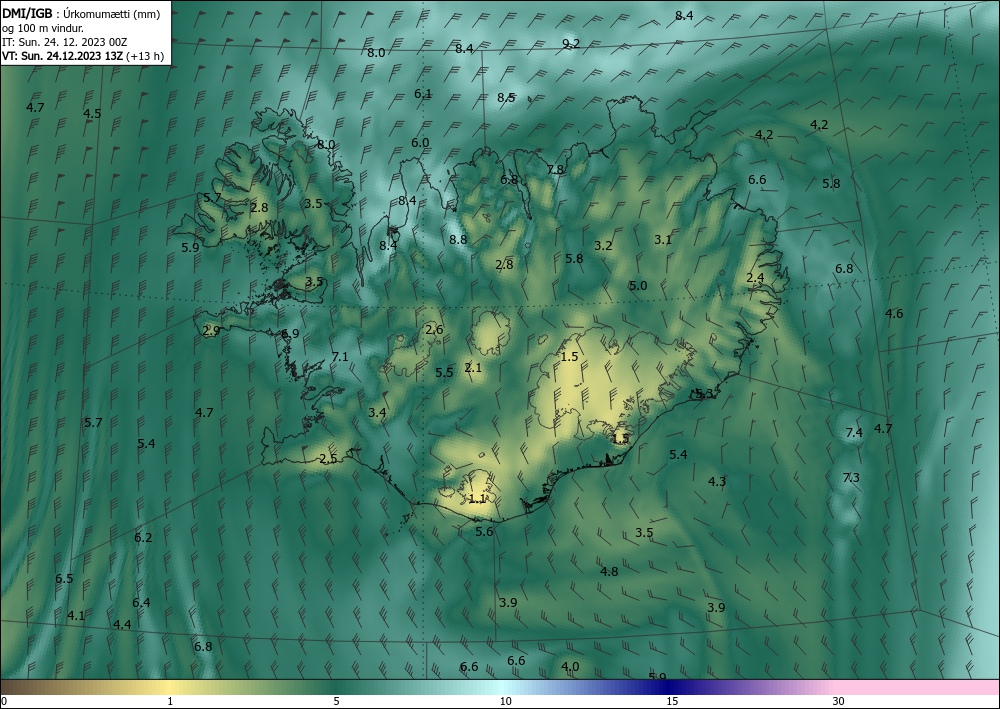Click the 4.3 value label

(717, 481)
